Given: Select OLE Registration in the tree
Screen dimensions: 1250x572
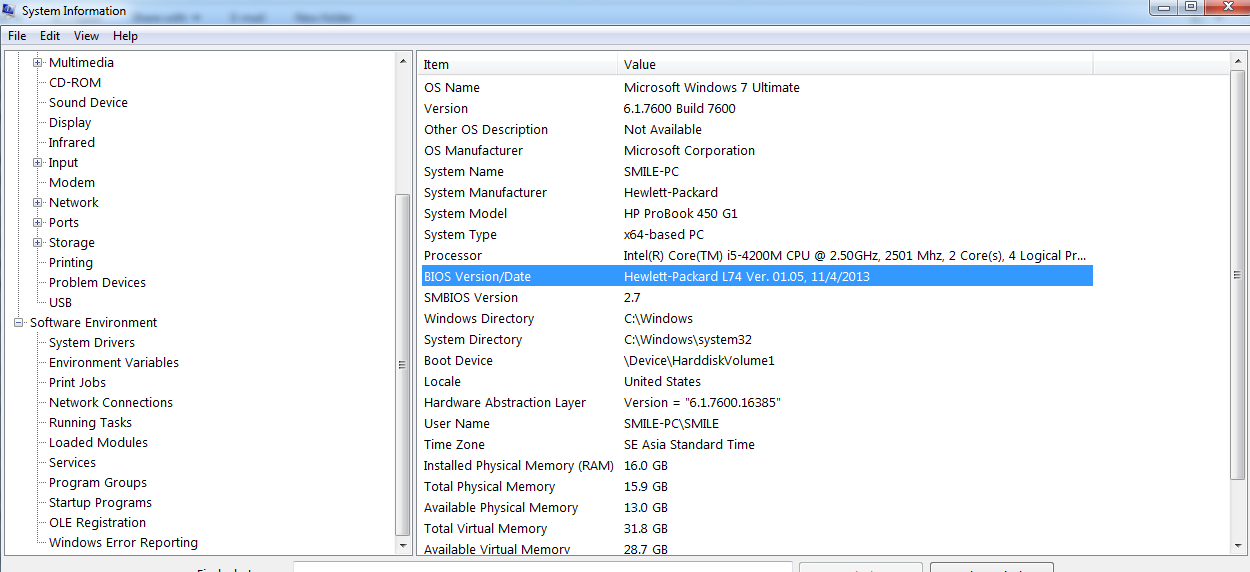Looking at the screenshot, I should [x=97, y=522].
